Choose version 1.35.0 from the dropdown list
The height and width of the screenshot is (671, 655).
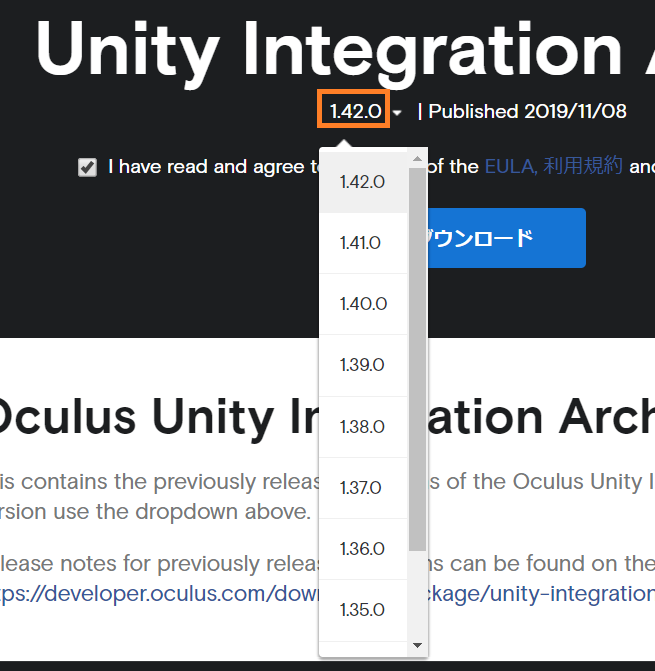(363, 610)
